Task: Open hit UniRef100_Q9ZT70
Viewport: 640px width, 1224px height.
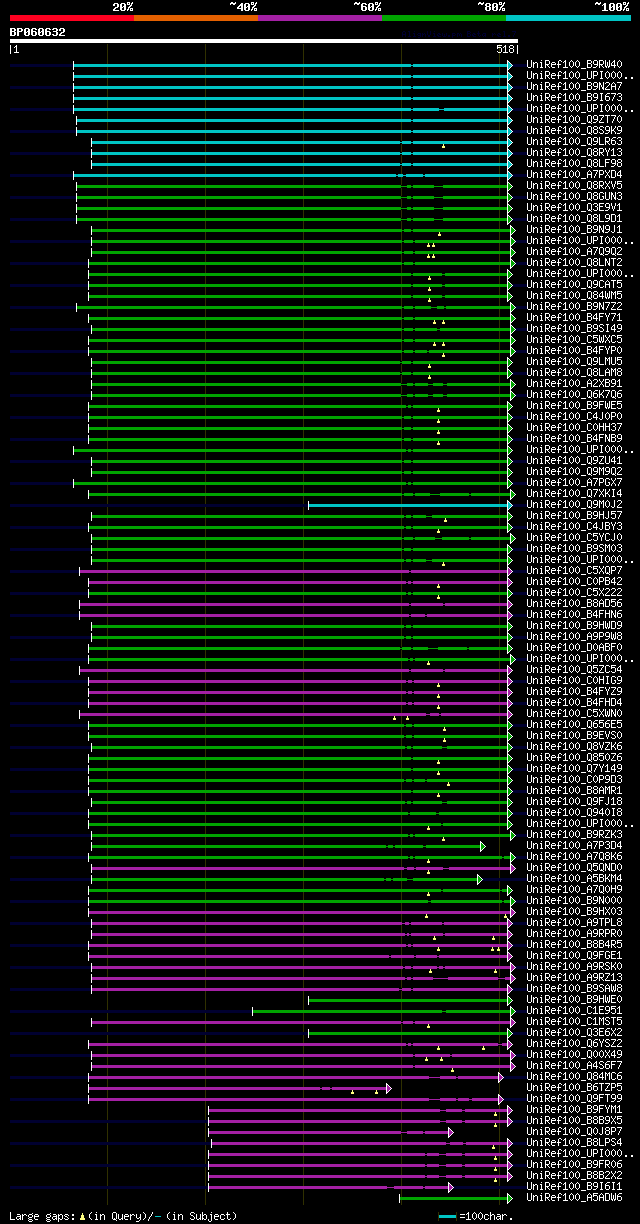Action: coord(574,120)
